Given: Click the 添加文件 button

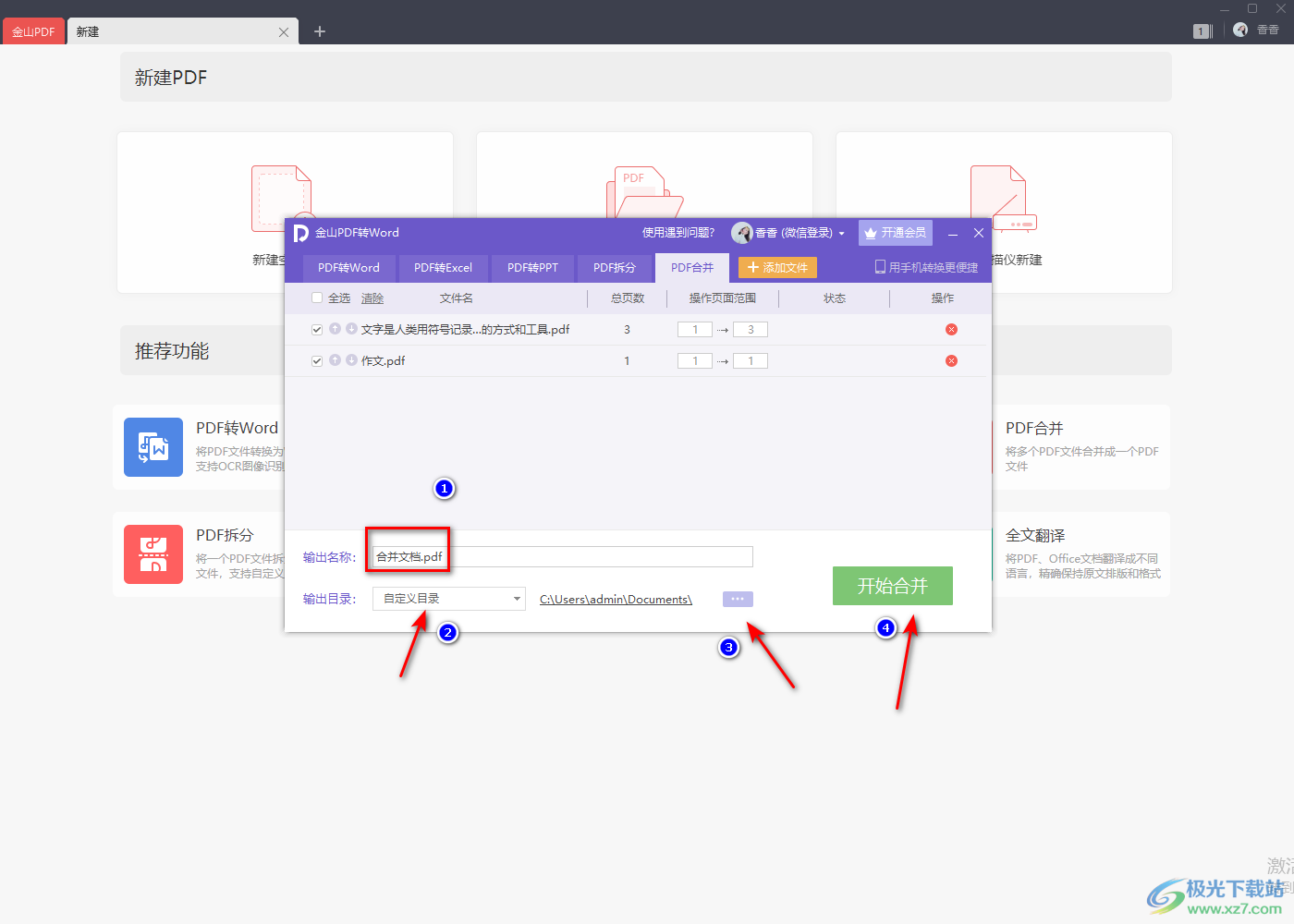Looking at the screenshot, I should tap(777, 268).
